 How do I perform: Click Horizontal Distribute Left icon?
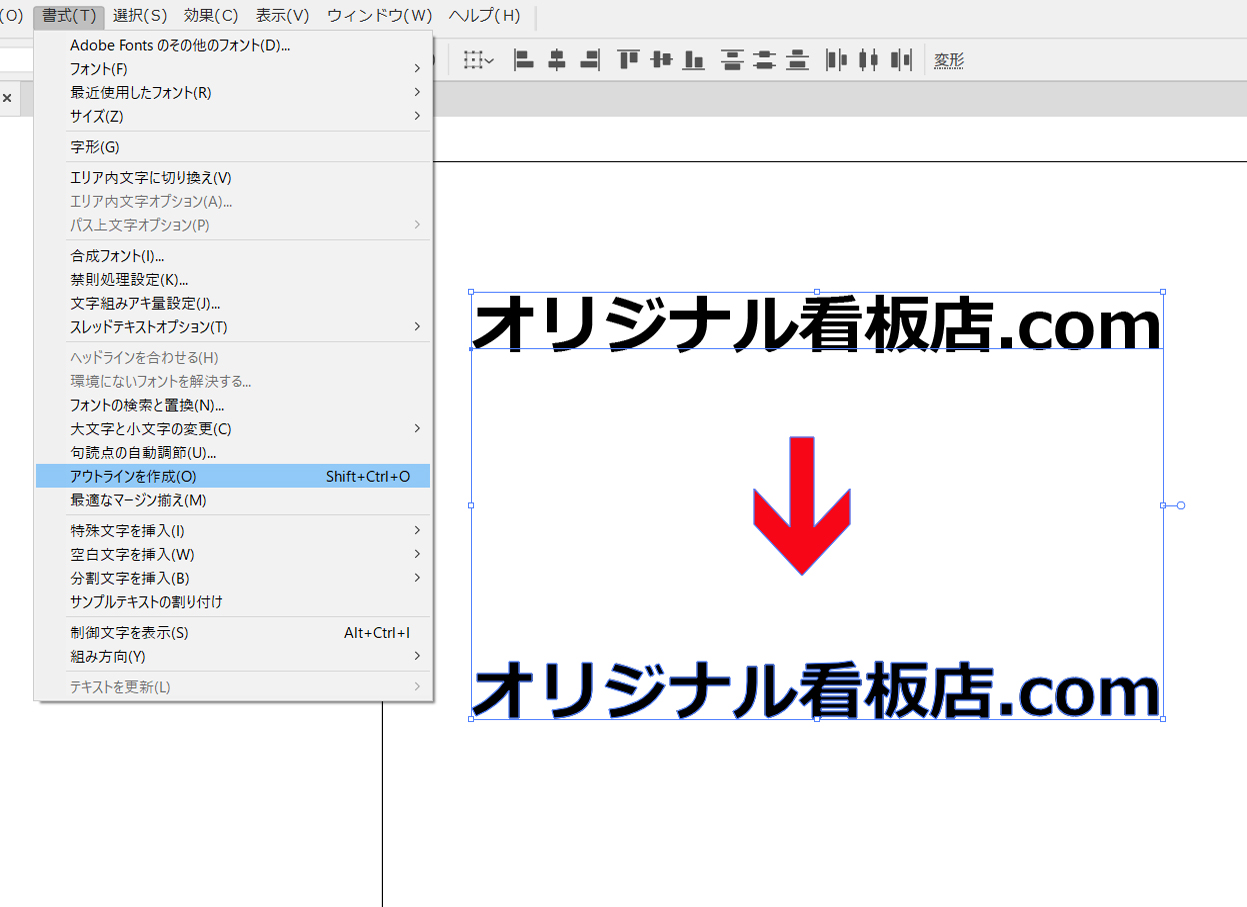point(836,60)
